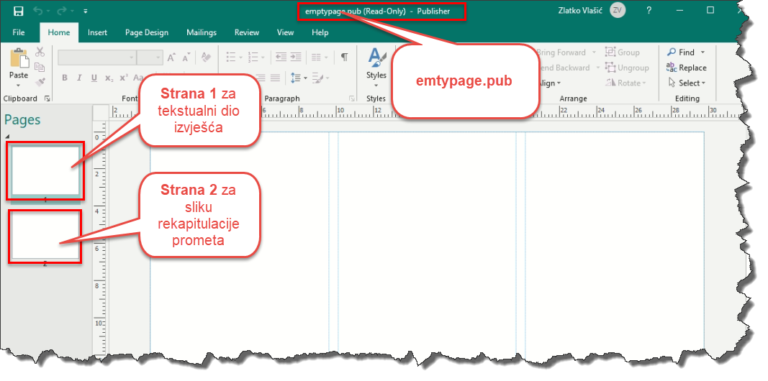Image resolution: width=768 pixels, height=381 pixels.
Task: Toggle paragraph marks pilcrow button
Action: pyautogui.click(x=344, y=57)
